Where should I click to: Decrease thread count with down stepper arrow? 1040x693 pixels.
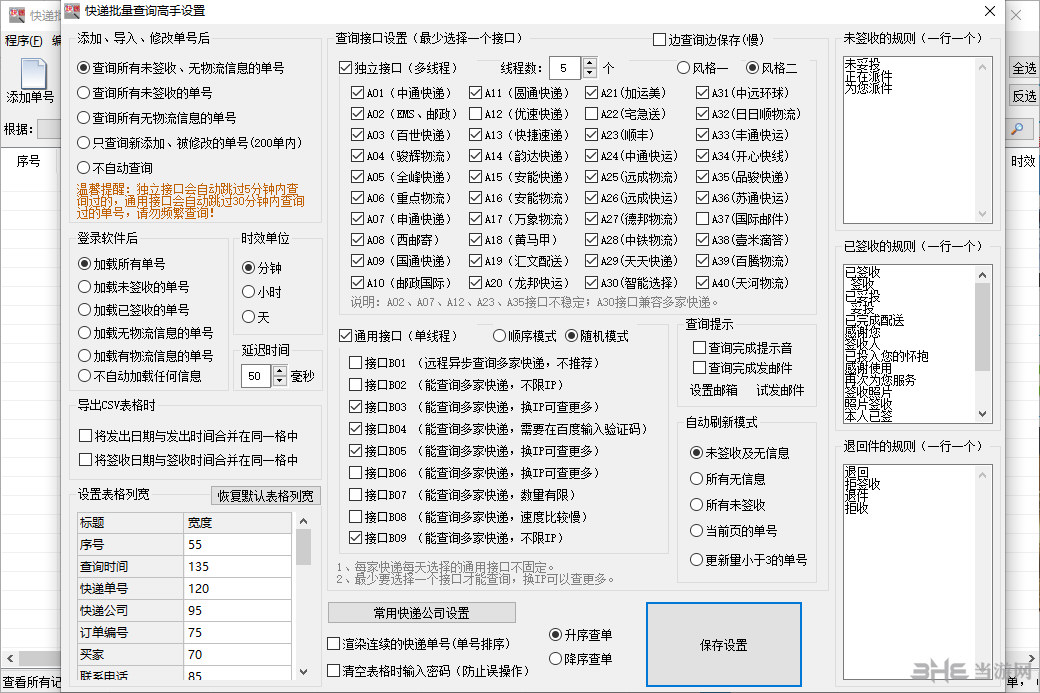(x=589, y=72)
